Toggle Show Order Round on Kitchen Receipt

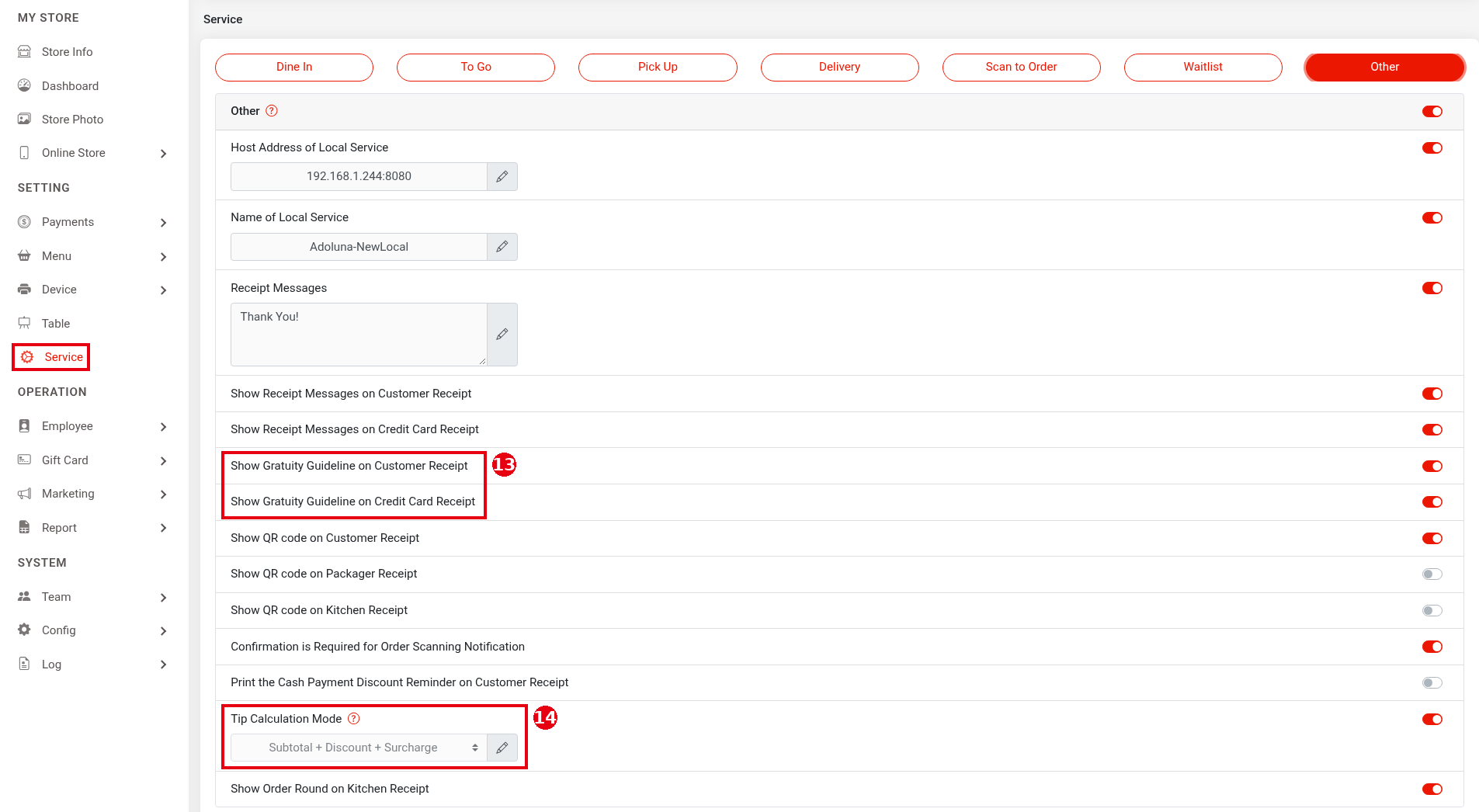[1432, 789]
